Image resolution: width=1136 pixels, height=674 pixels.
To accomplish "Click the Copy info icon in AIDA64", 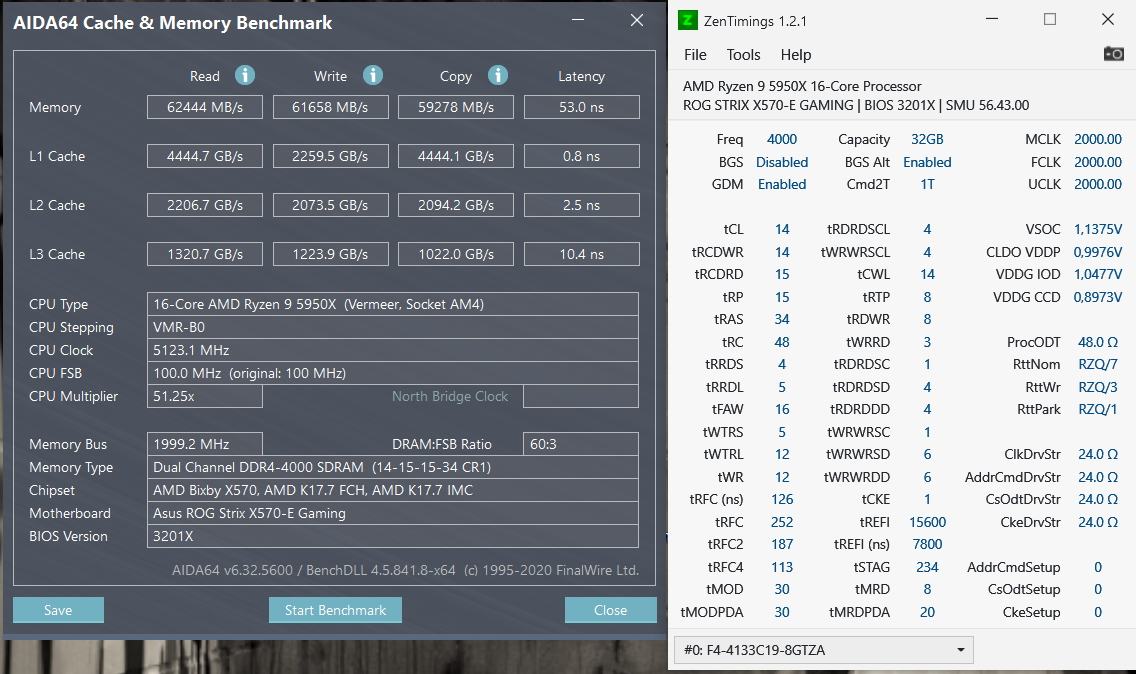I will coord(498,75).
